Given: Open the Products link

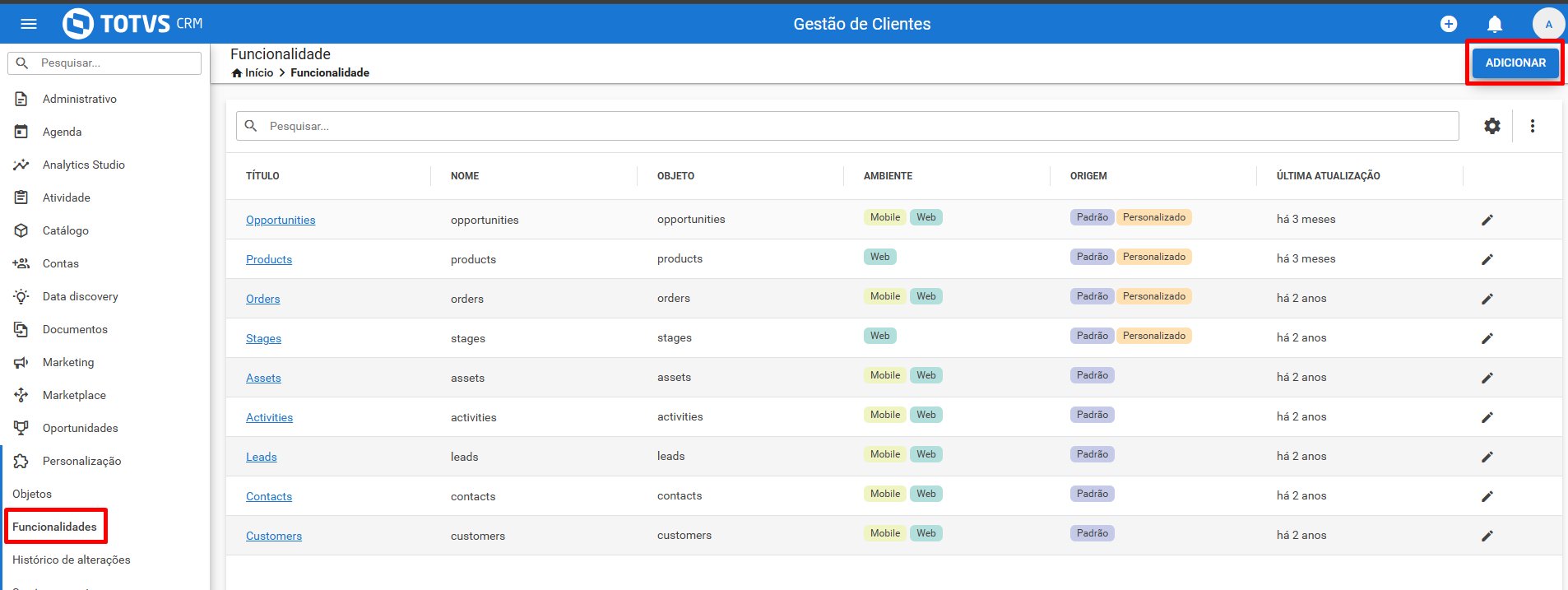Looking at the screenshot, I should [269, 259].
